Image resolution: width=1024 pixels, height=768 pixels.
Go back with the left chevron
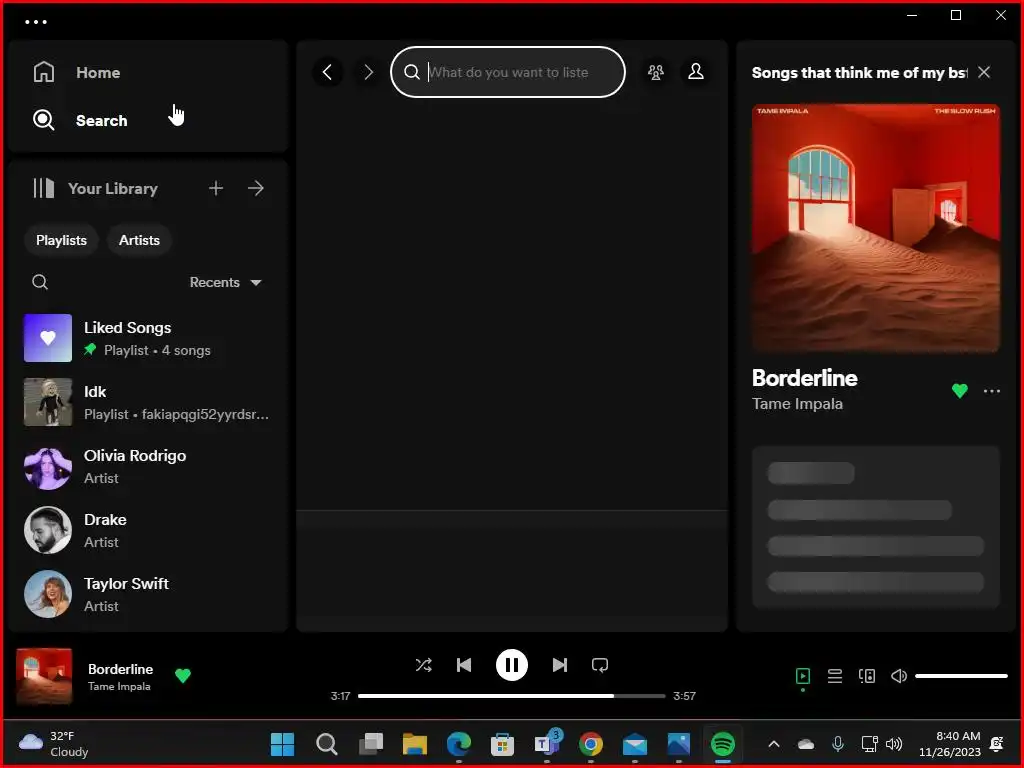point(327,72)
